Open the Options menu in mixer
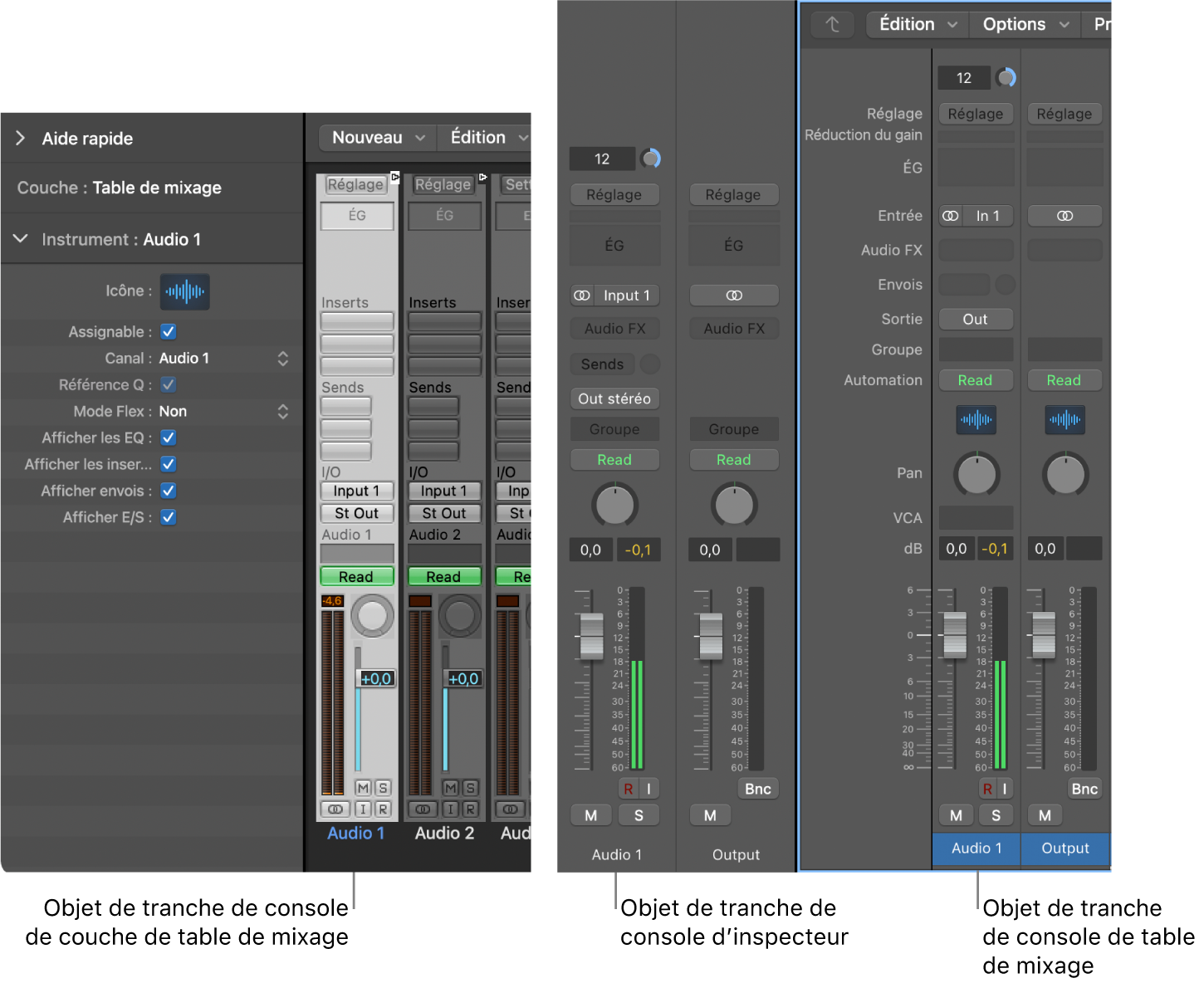1204x983 pixels. (1025, 25)
